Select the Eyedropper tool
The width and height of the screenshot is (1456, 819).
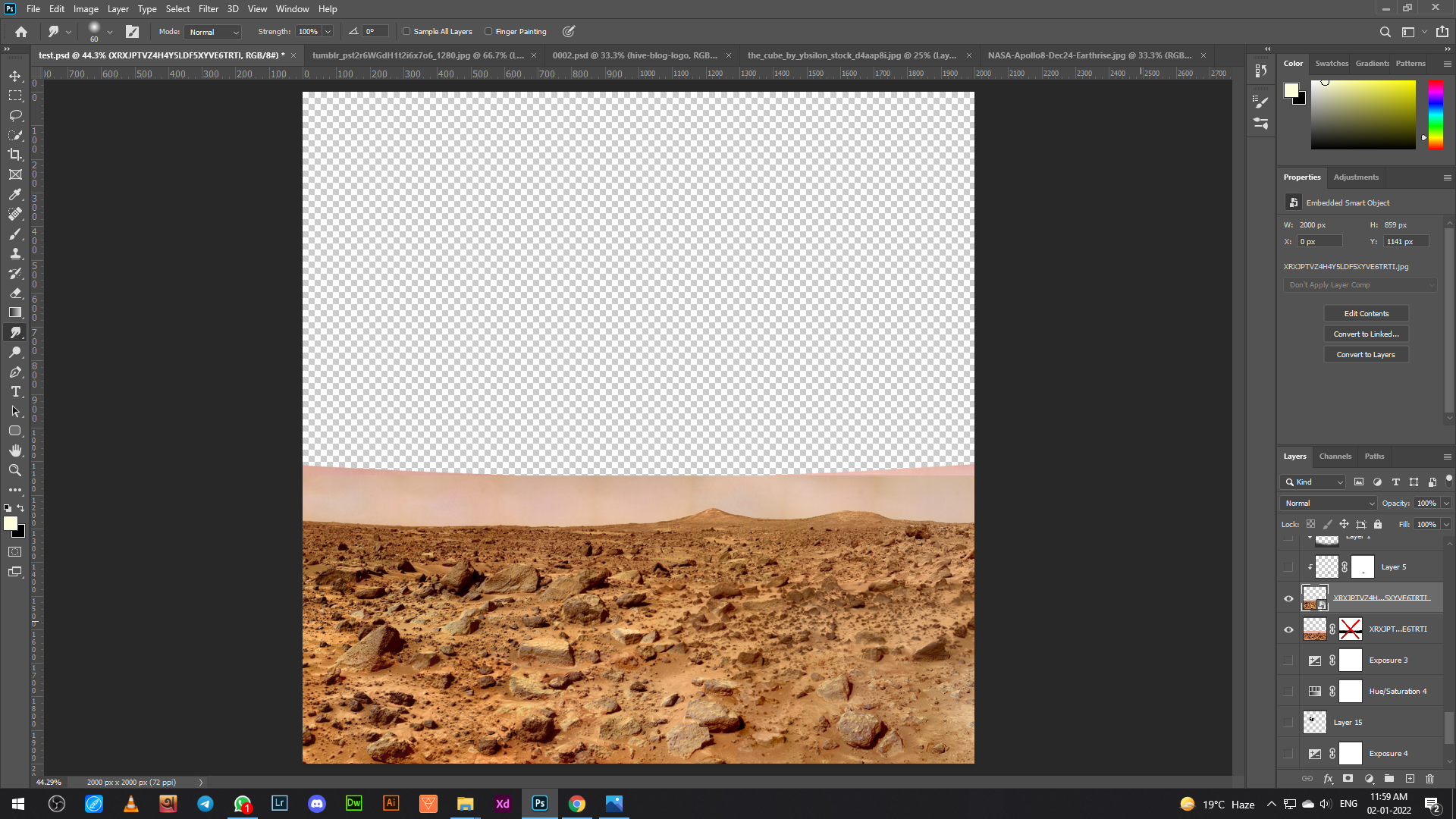pos(15,194)
